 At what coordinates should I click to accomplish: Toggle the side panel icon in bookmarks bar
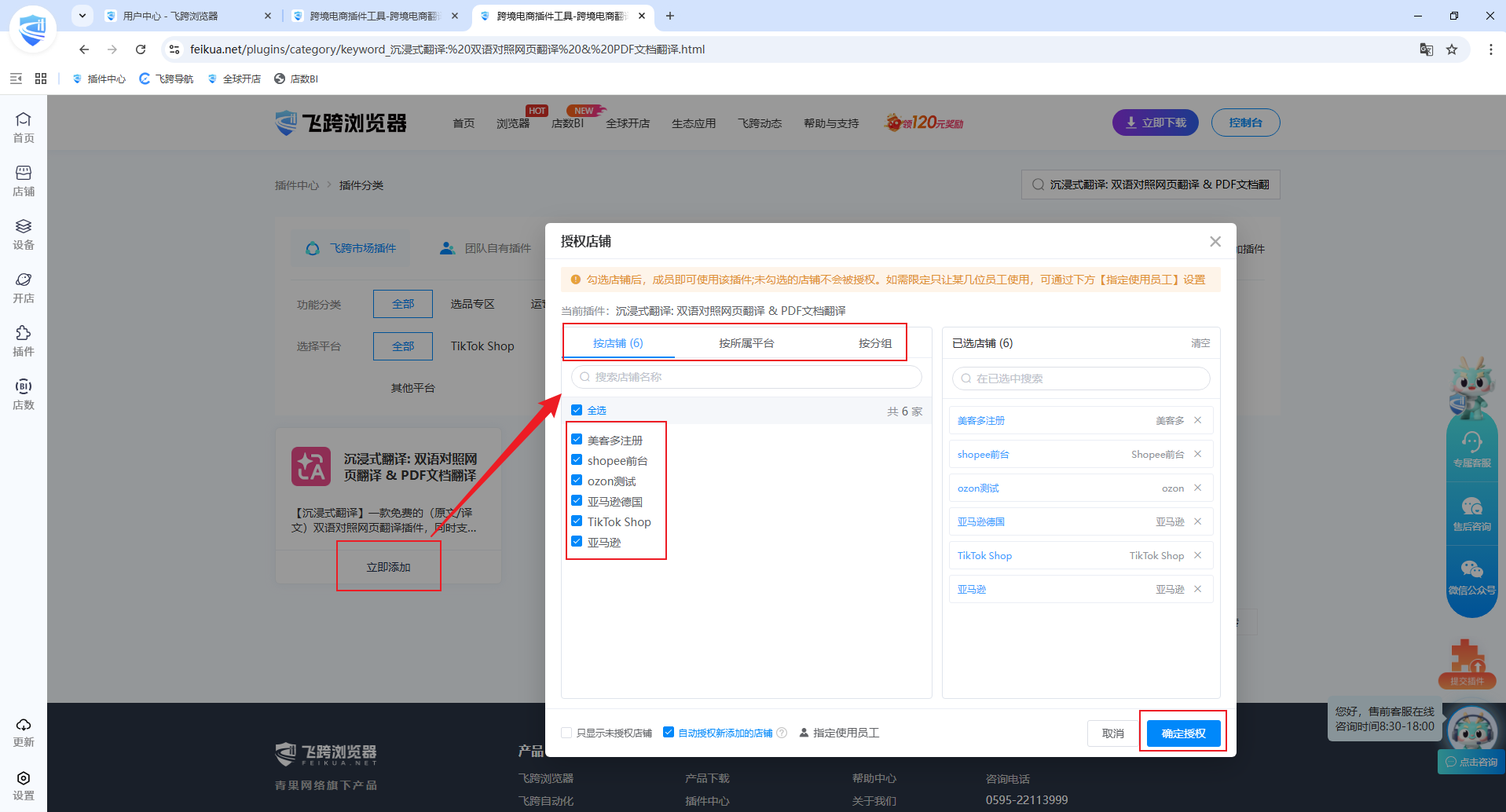click(x=16, y=79)
